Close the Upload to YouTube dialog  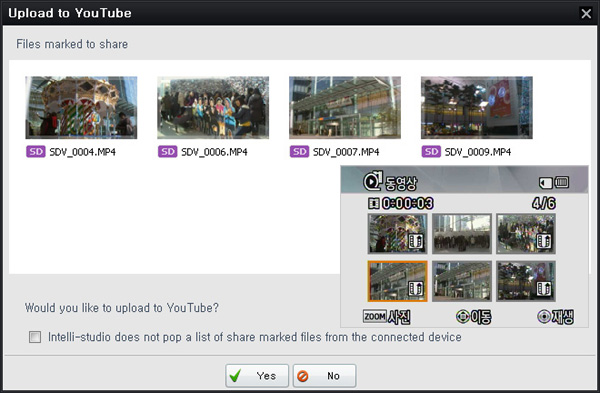coord(586,13)
